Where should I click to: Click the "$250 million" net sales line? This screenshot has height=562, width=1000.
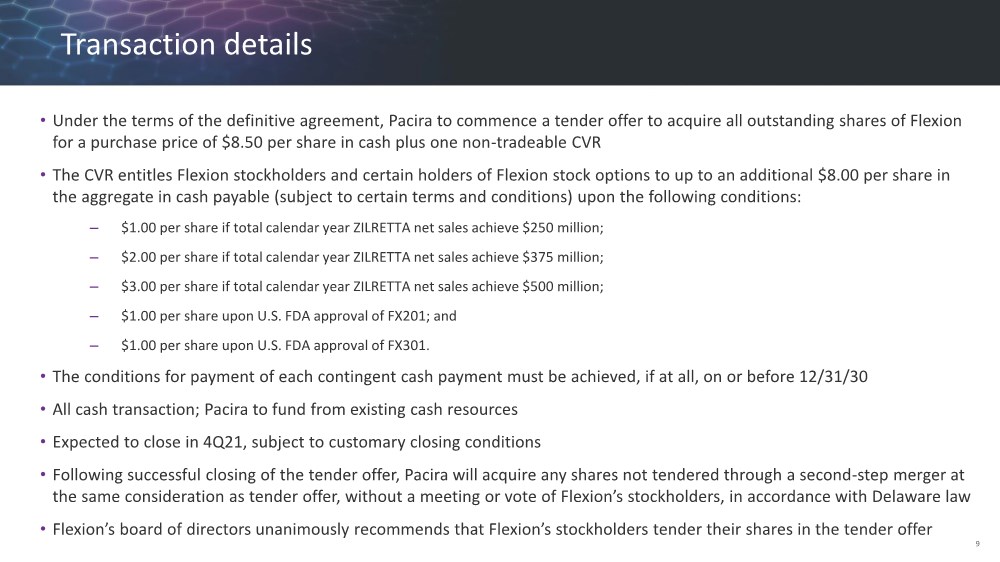pos(362,228)
